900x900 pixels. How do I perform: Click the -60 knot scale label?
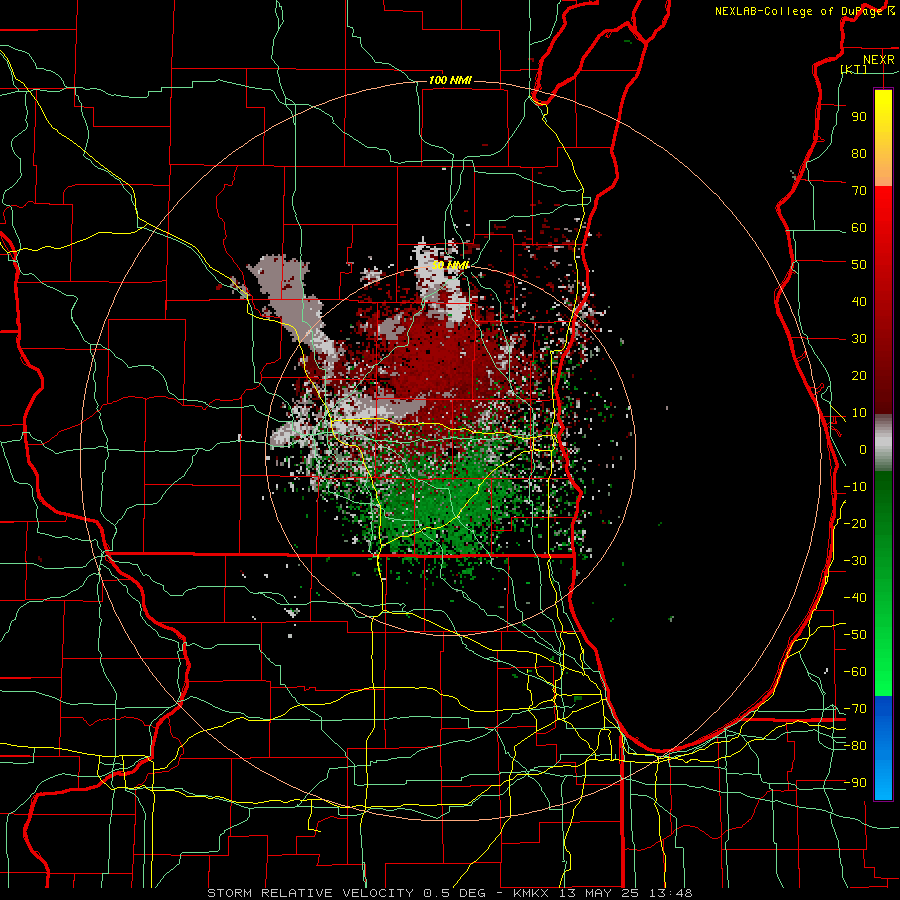point(855,672)
